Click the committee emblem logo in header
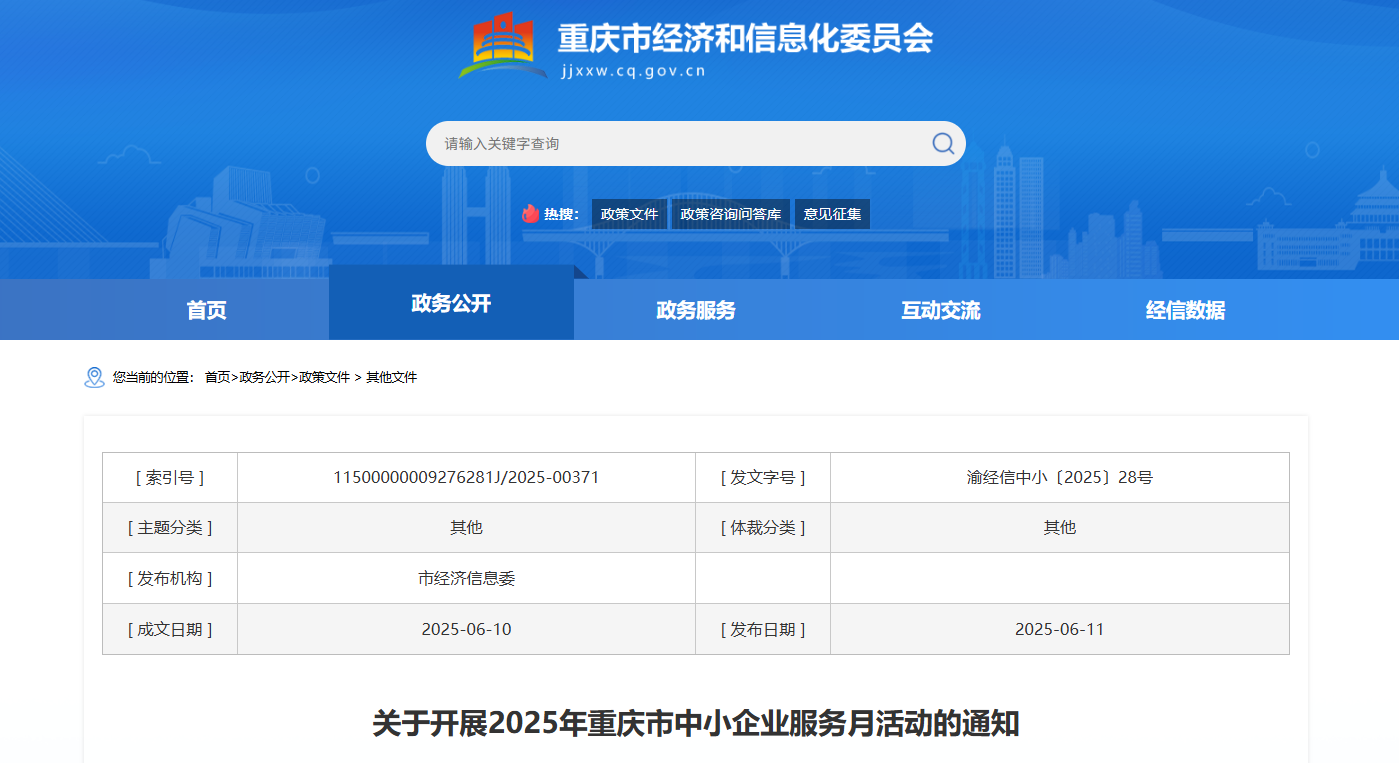Screen dimensions: 1399x763 [x=503, y=46]
